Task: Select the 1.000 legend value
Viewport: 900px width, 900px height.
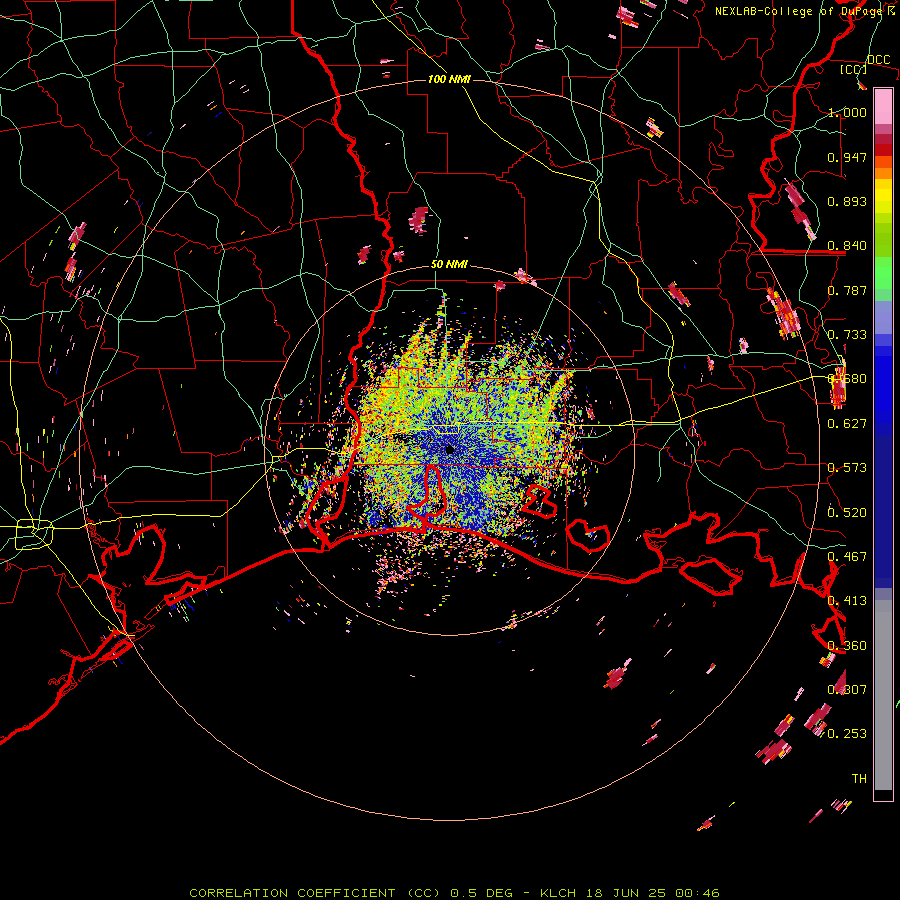Action: coord(847,112)
